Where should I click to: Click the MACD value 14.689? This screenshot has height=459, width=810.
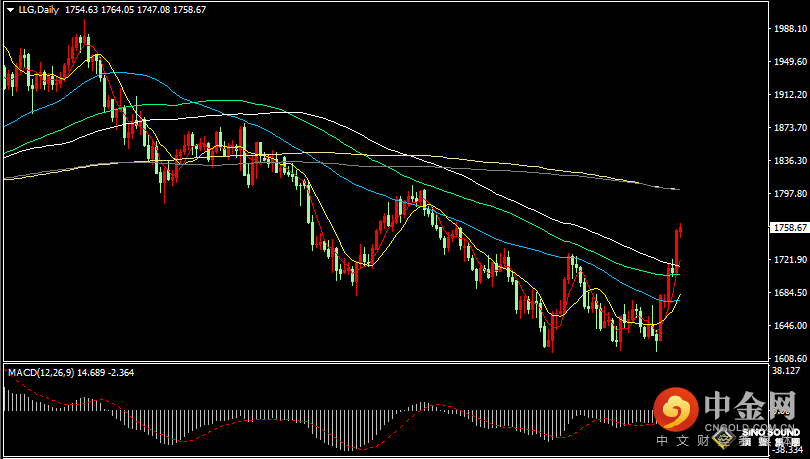91,372
